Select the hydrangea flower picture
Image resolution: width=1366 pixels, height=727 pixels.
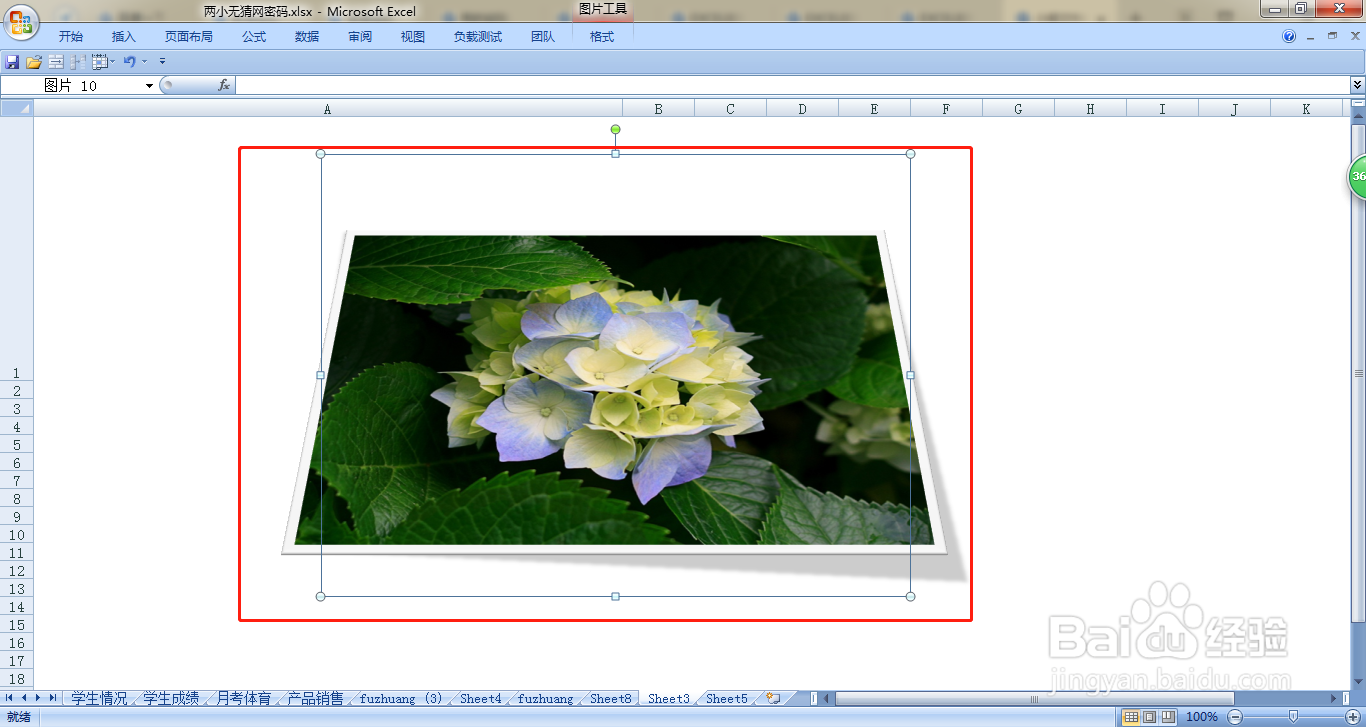(615, 390)
